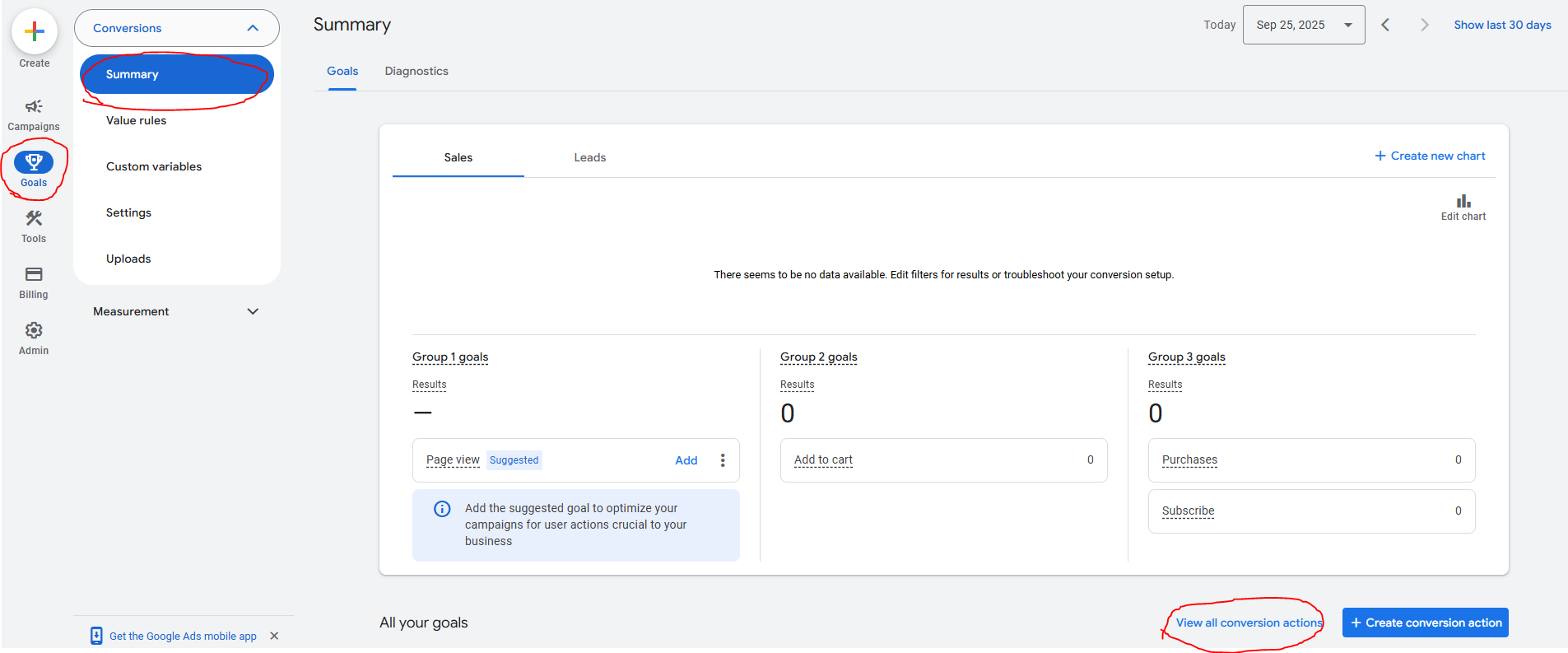Screen dimensions: 1568x653
Task: Click Show last 30 days link
Action: click(1502, 25)
